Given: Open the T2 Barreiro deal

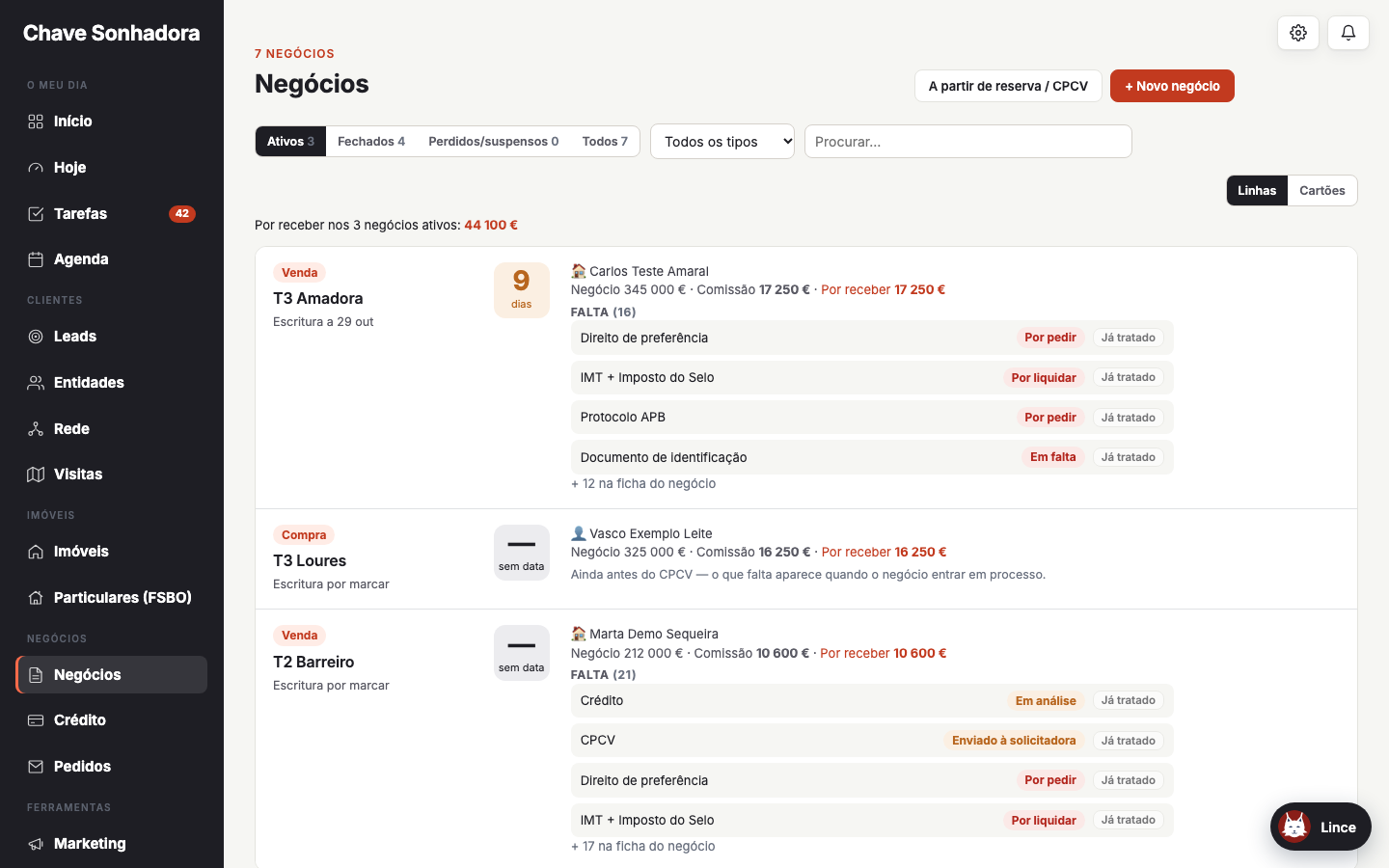Looking at the screenshot, I should pyautogui.click(x=313, y=663).
